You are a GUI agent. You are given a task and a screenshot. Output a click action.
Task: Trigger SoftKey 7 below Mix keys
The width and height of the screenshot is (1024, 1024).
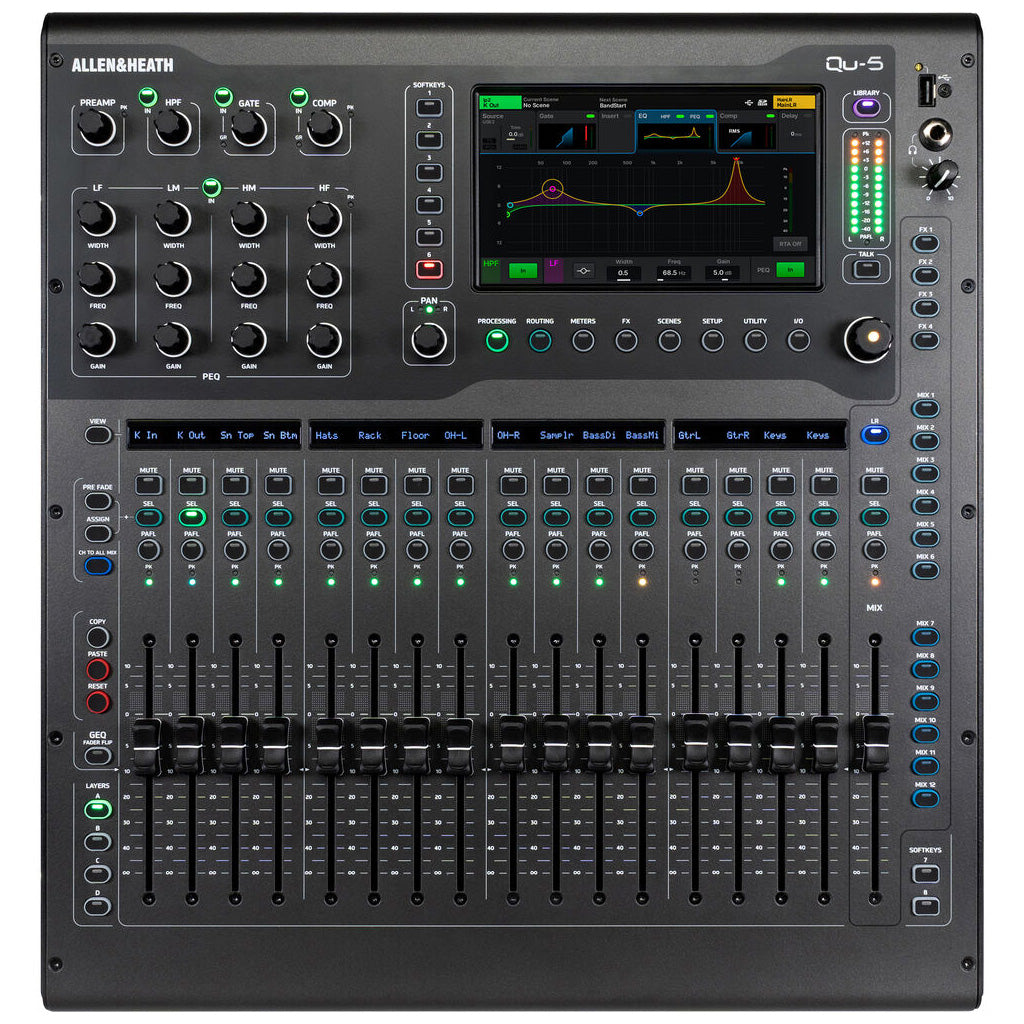(x=925, y=874)
